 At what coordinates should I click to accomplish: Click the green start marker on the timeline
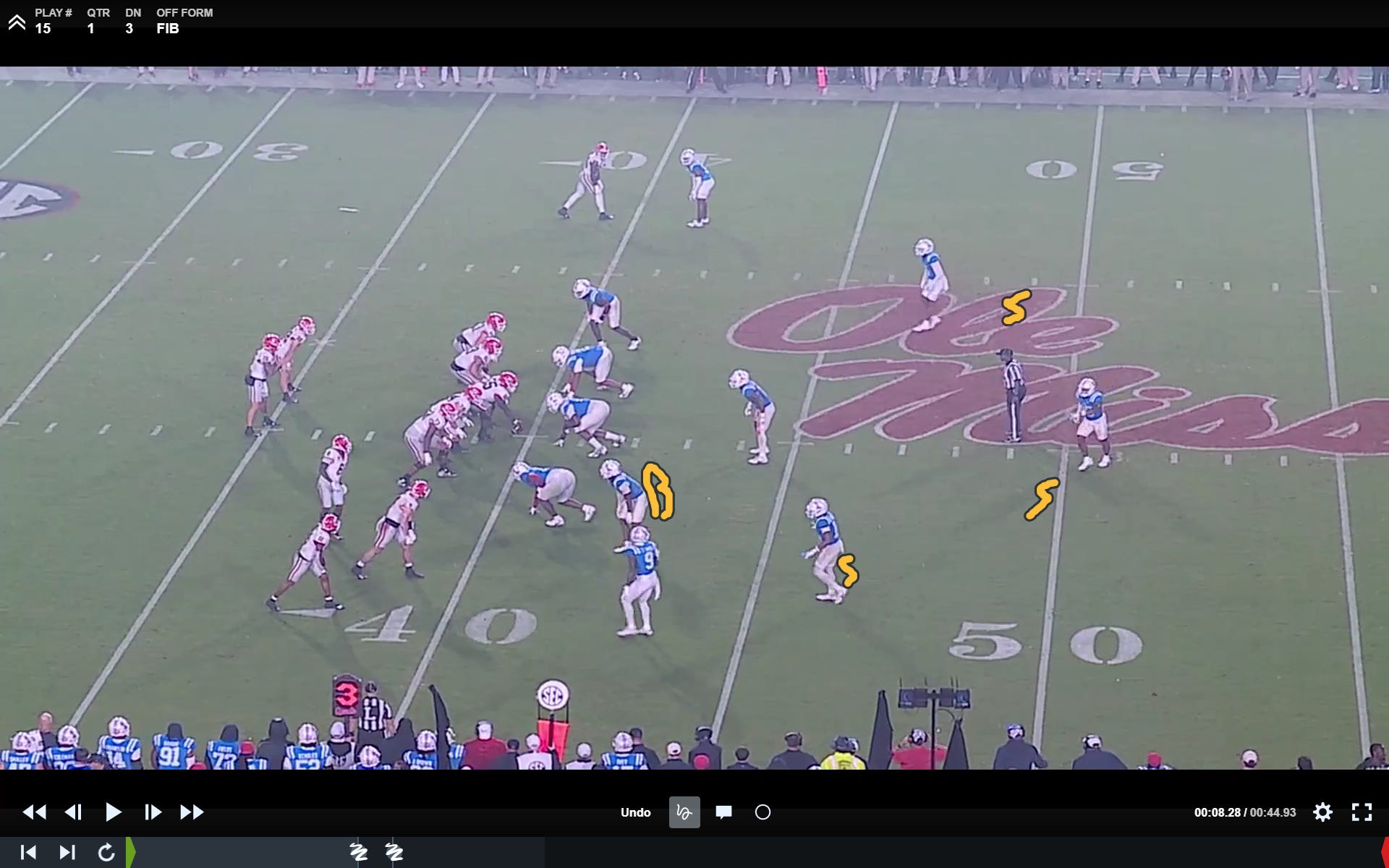click(x=130, y=852)
